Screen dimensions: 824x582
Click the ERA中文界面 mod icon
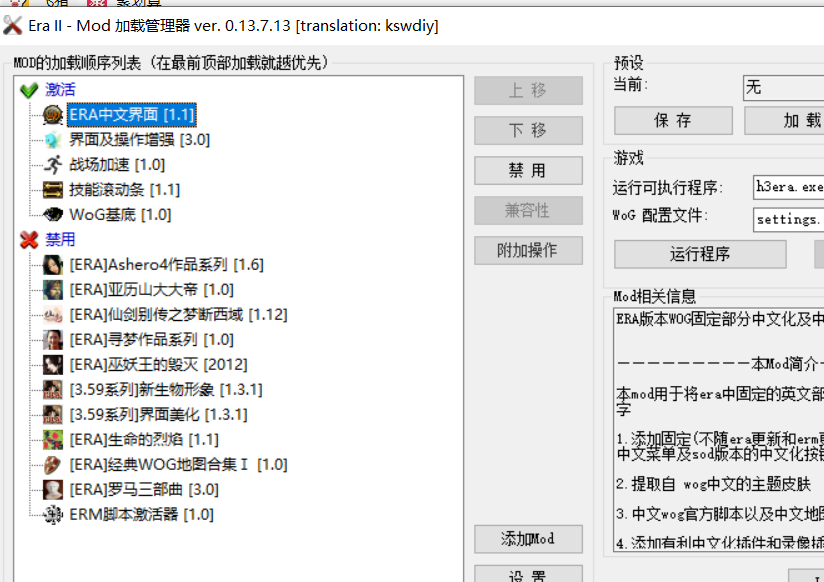(53, 115)
